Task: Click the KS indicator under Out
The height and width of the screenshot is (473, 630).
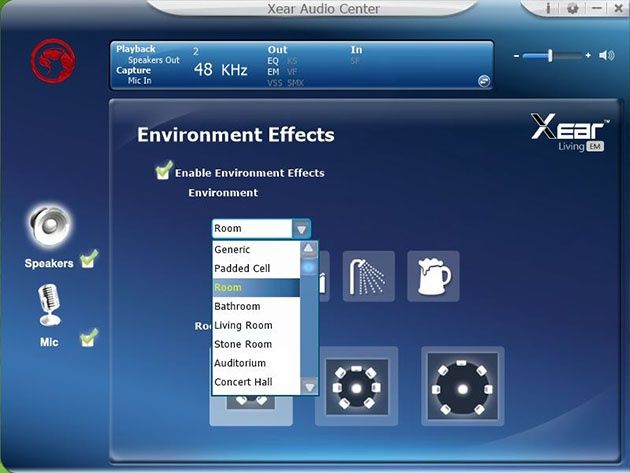Action: [292, 61]
